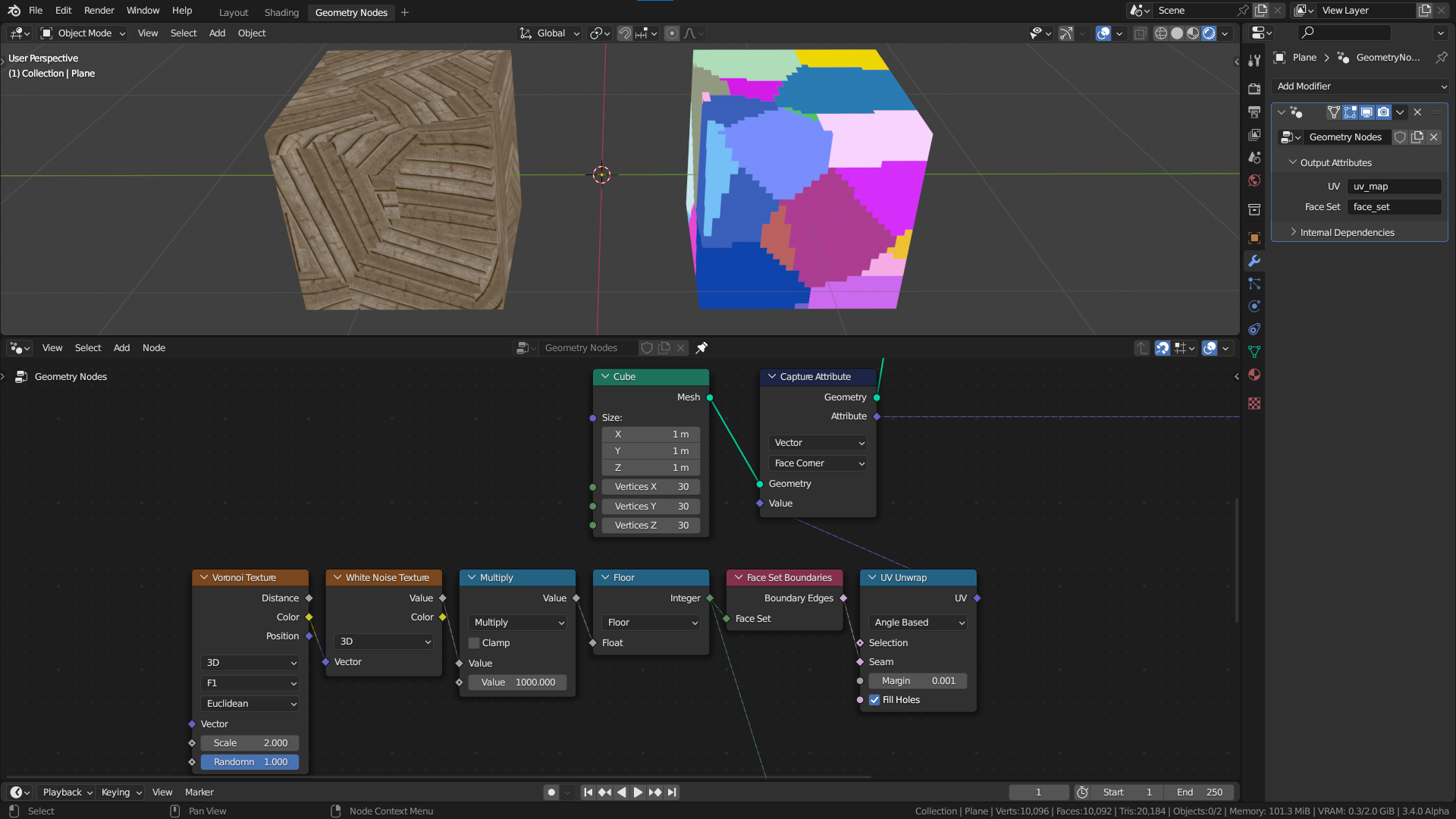Screen dimensions: 1456x819
Task: Open the Shading menu in top menu bar
Action: tap(280, 12)
